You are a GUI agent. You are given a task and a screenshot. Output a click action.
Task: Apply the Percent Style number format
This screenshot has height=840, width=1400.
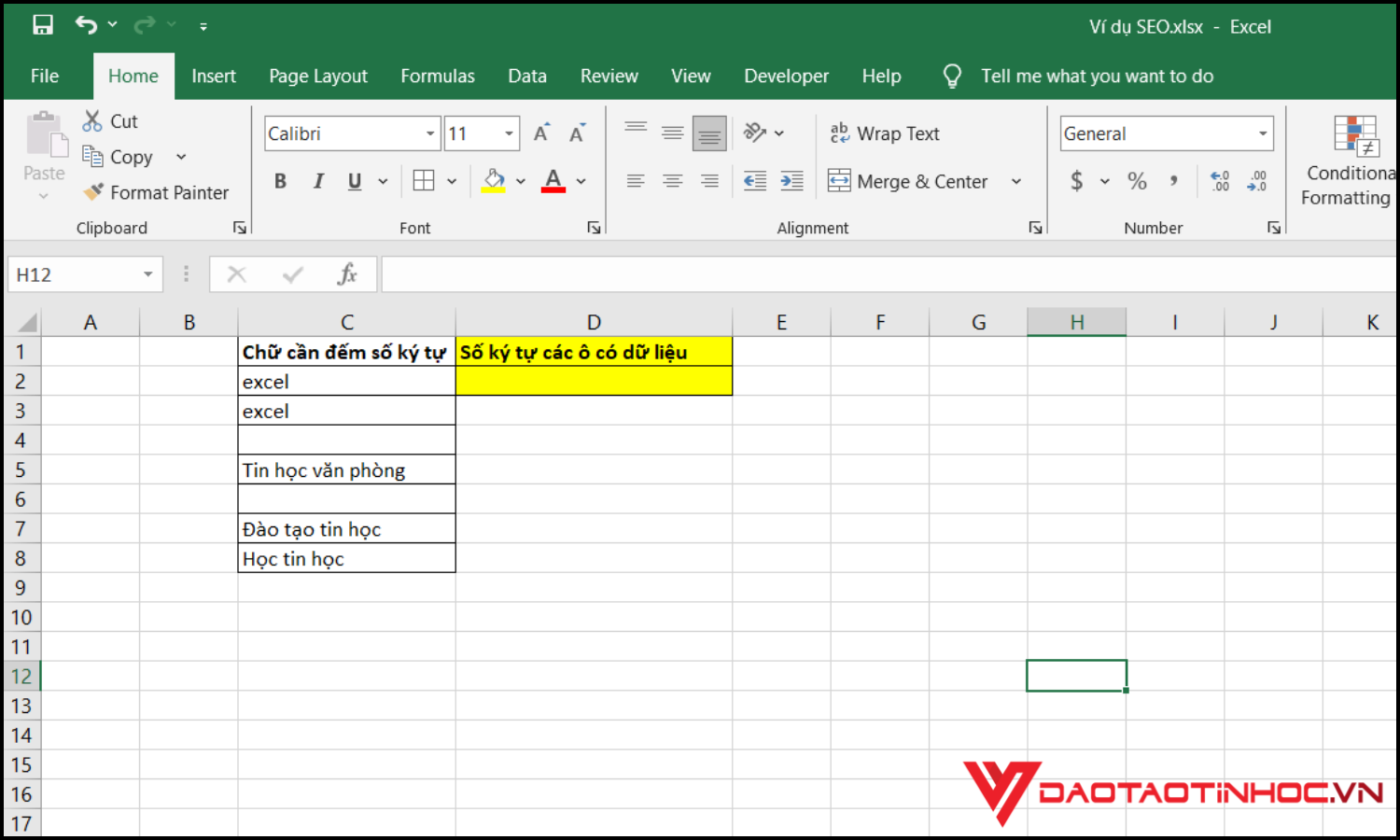point(1137,180)
